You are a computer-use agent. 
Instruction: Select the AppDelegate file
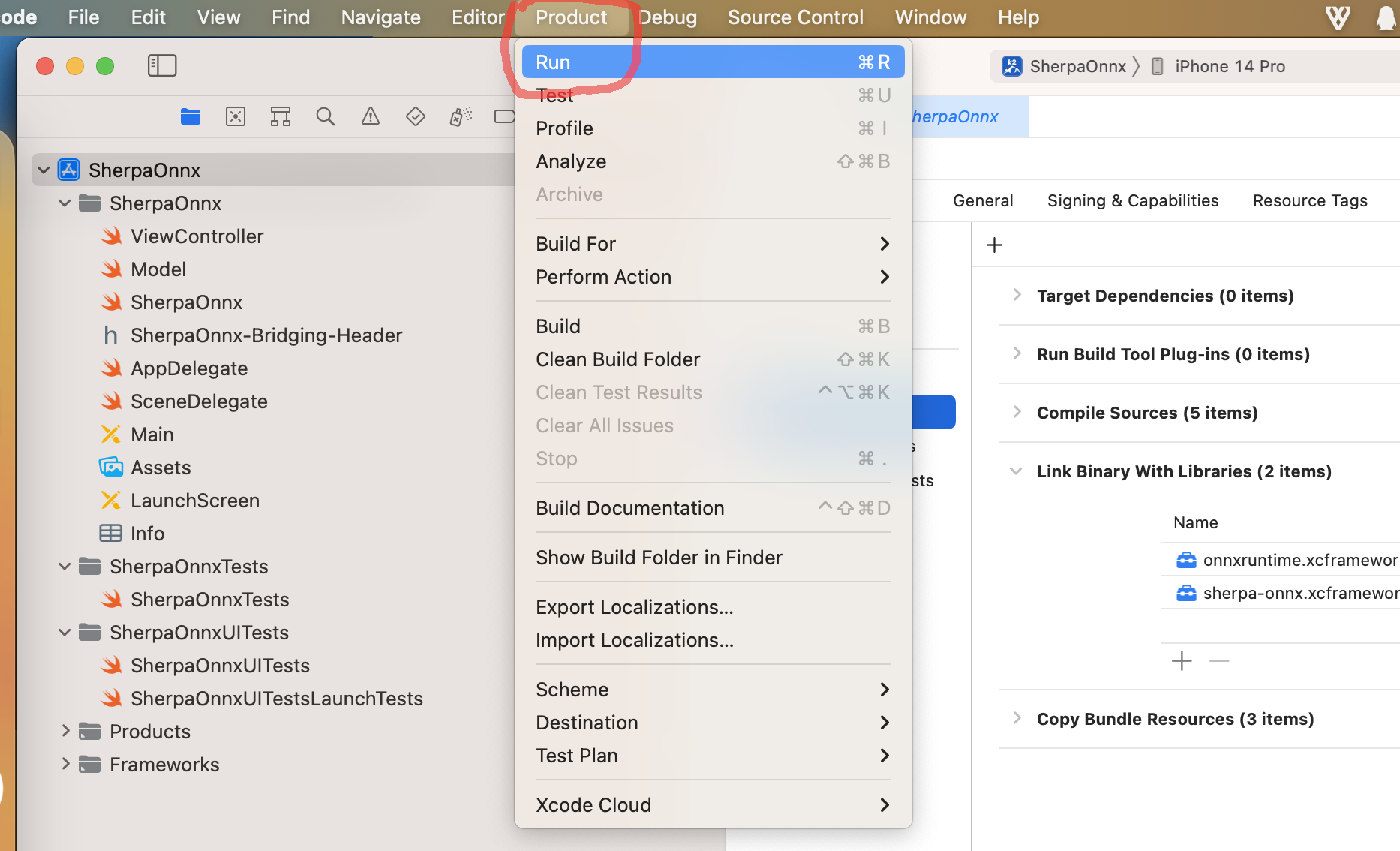189,368
